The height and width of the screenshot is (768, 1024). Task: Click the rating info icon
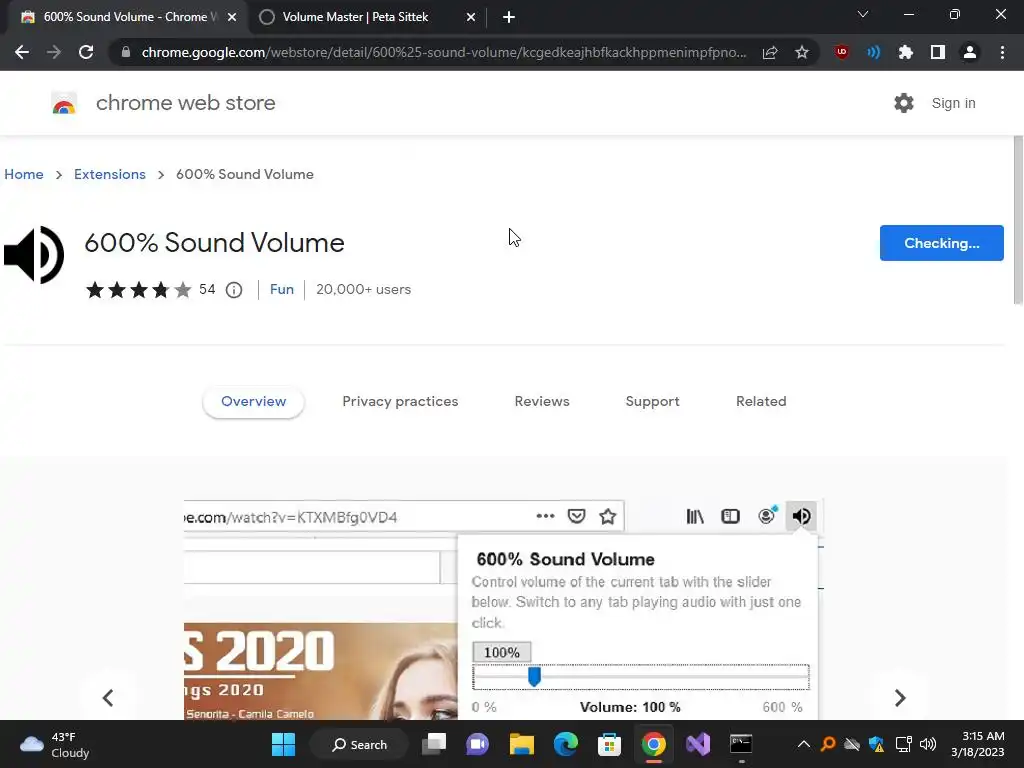pyautogui.click(x=234, y=290)
